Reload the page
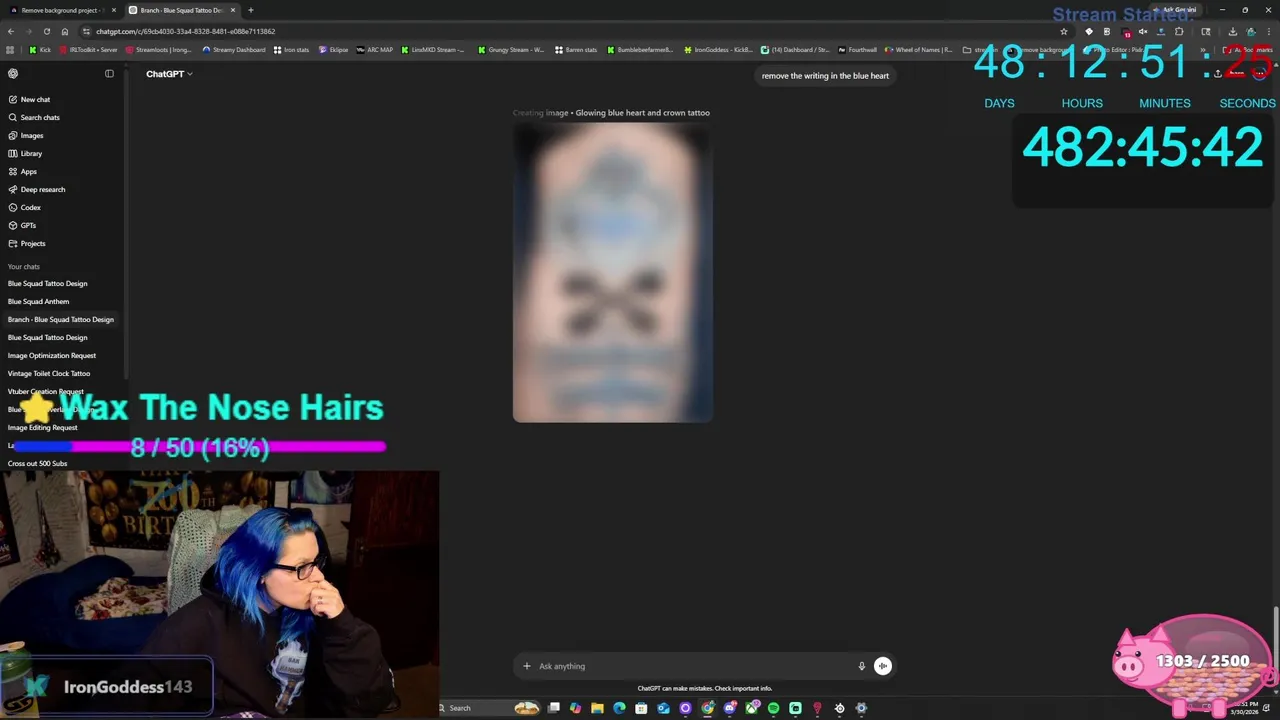 click(x=48, y=31)
